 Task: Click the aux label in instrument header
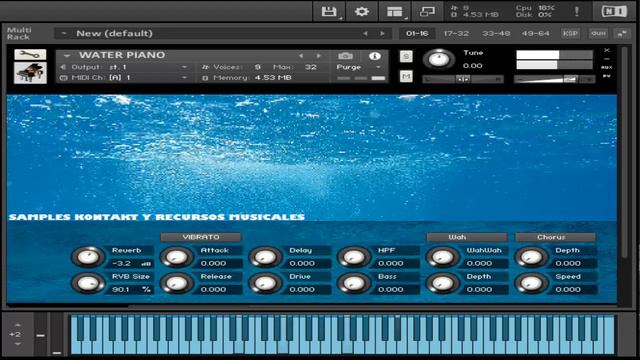coord(607,67)
